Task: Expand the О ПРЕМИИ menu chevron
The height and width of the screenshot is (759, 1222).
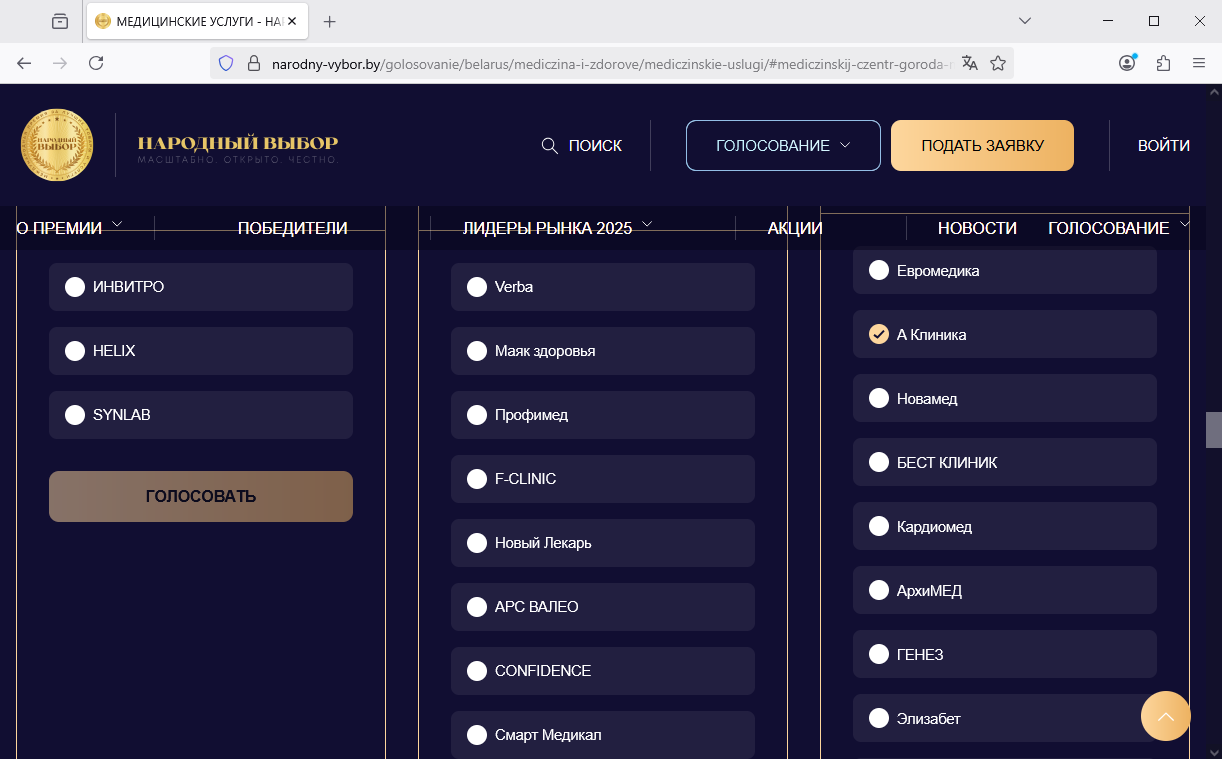Action: pyautogui.click(x=117, y=224)
